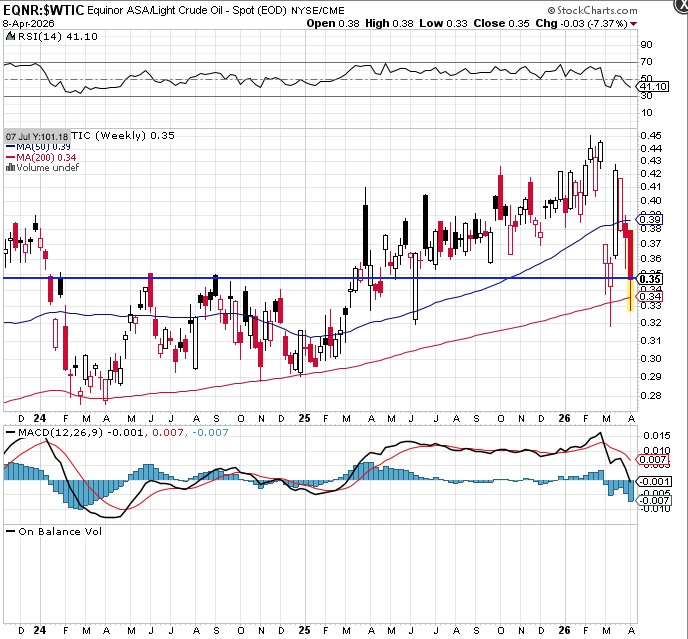Click the 8-Apr-2026 date label

(29, 24)
